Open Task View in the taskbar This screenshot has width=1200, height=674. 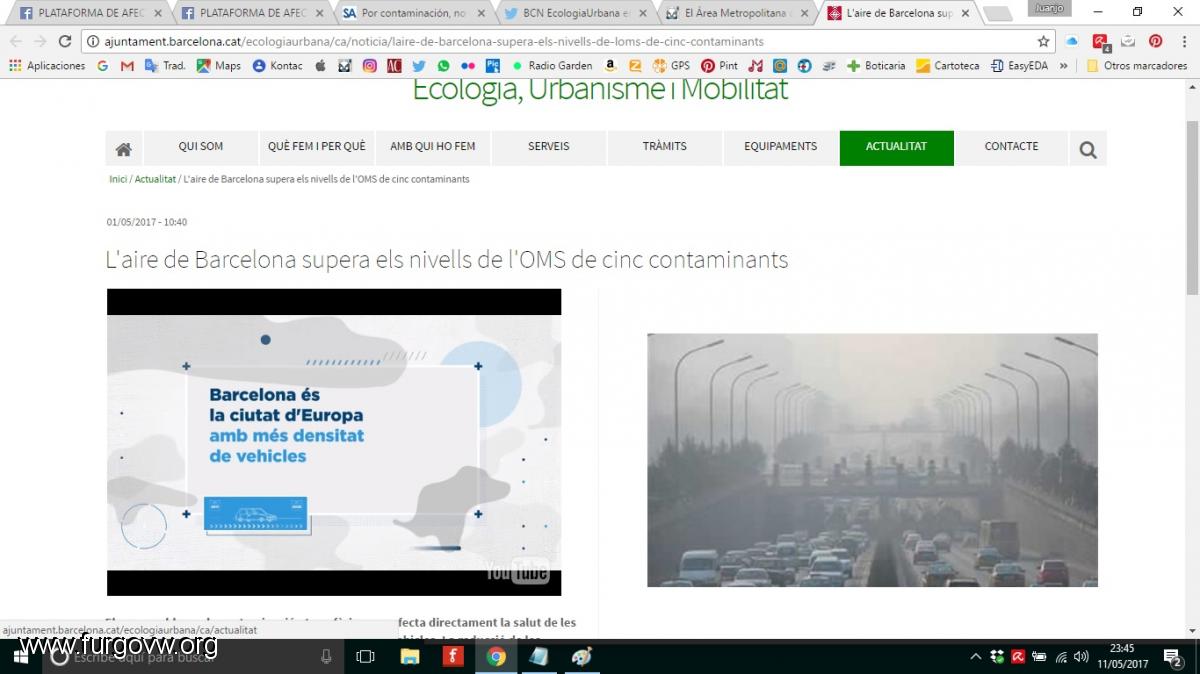pyautogui.click(x=365, y=657)
